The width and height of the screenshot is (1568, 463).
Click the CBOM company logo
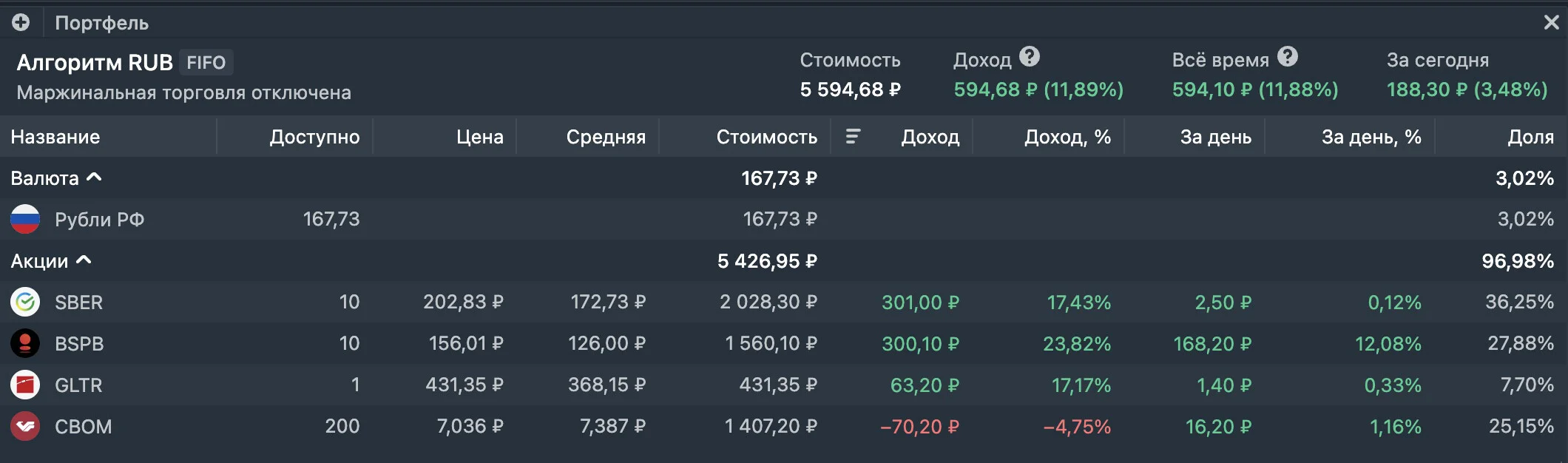tap(25, 426)
